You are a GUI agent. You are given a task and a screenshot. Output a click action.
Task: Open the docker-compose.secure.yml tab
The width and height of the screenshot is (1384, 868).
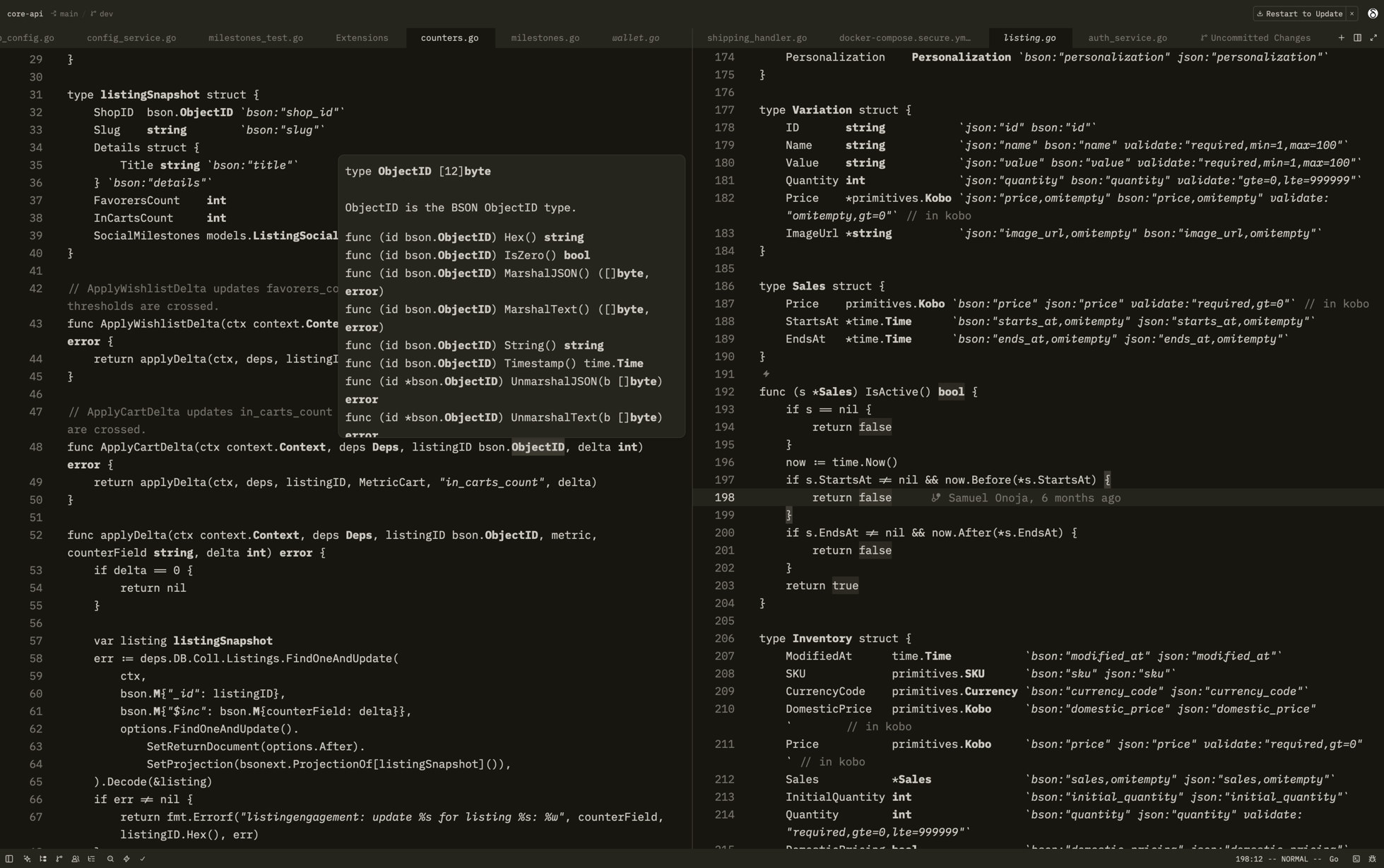[904, 37]
